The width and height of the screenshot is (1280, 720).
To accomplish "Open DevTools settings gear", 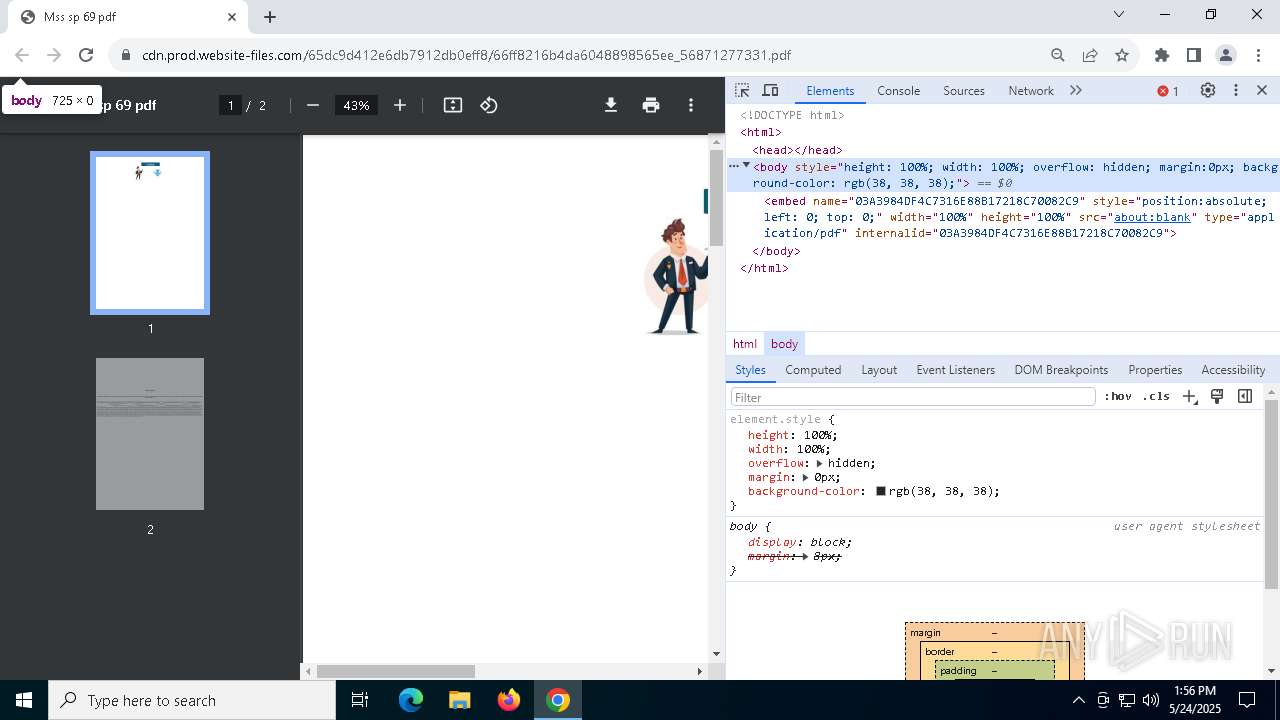I will tap(1208, 90).
